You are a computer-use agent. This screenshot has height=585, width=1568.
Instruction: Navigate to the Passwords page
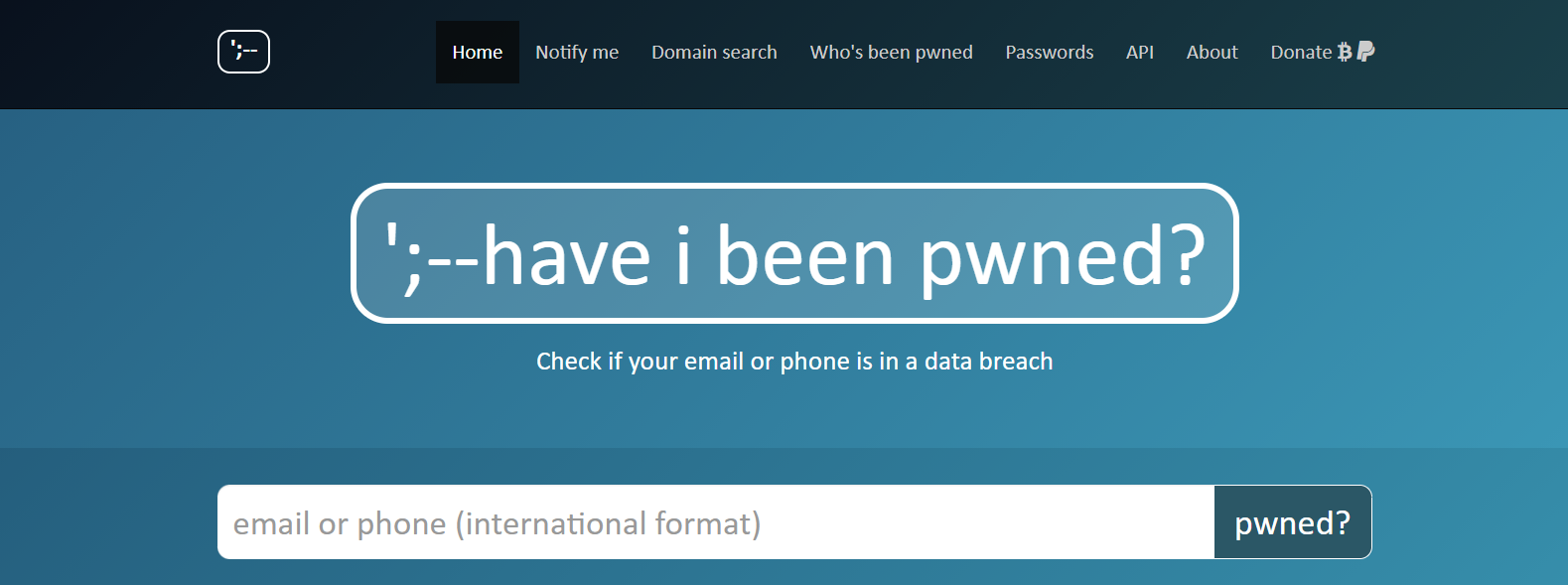point(1049,52)
